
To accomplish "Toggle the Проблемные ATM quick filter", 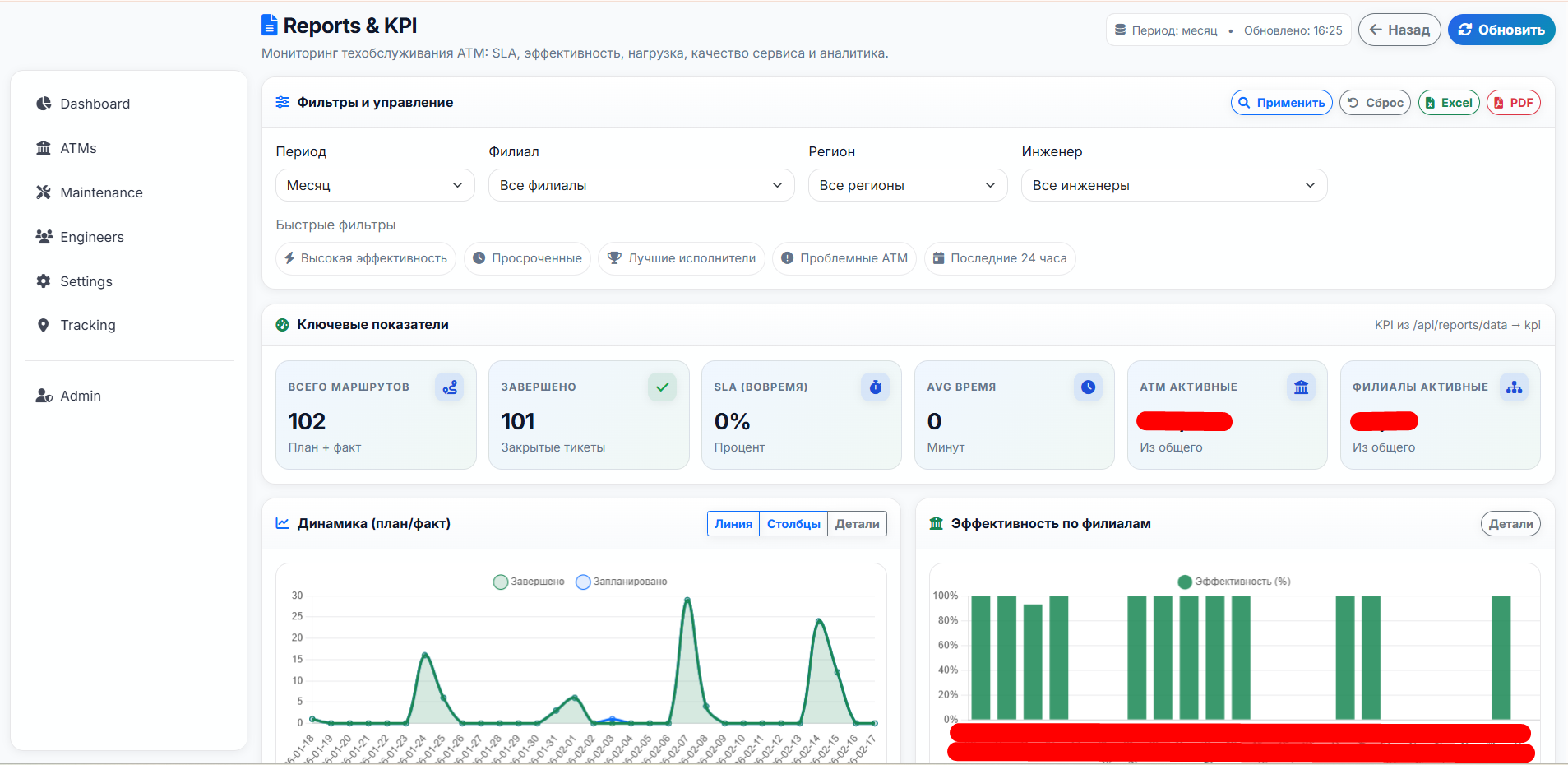I will pos(844,258).
